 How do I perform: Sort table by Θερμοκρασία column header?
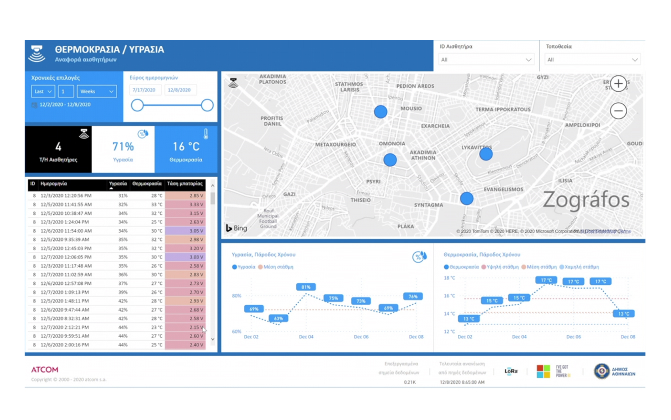pyautogui.click(x=147, y=184)
